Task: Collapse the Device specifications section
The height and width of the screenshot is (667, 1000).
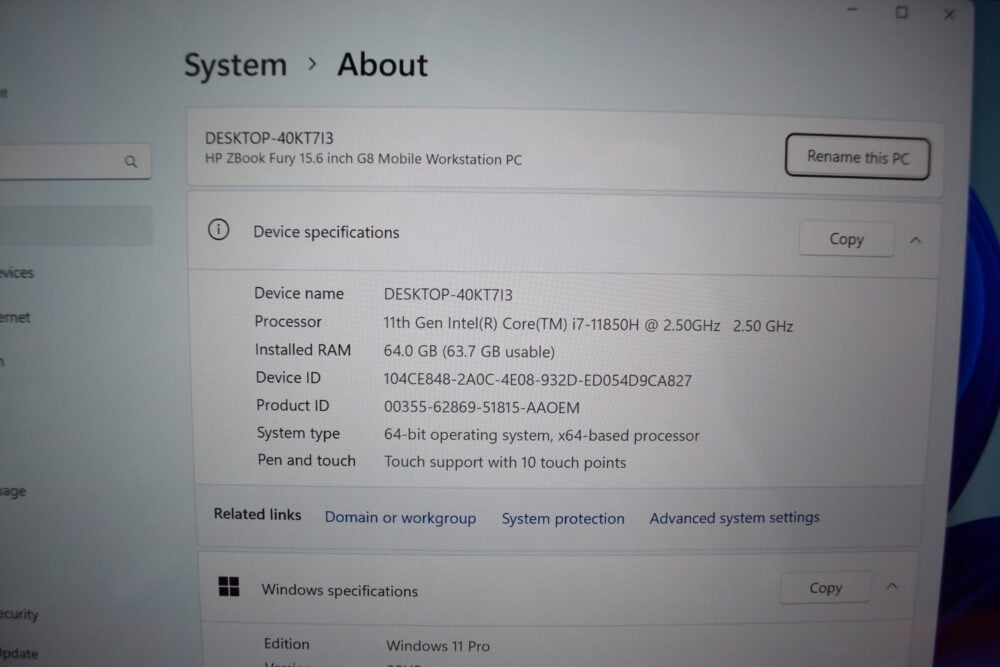Action: 915,240
